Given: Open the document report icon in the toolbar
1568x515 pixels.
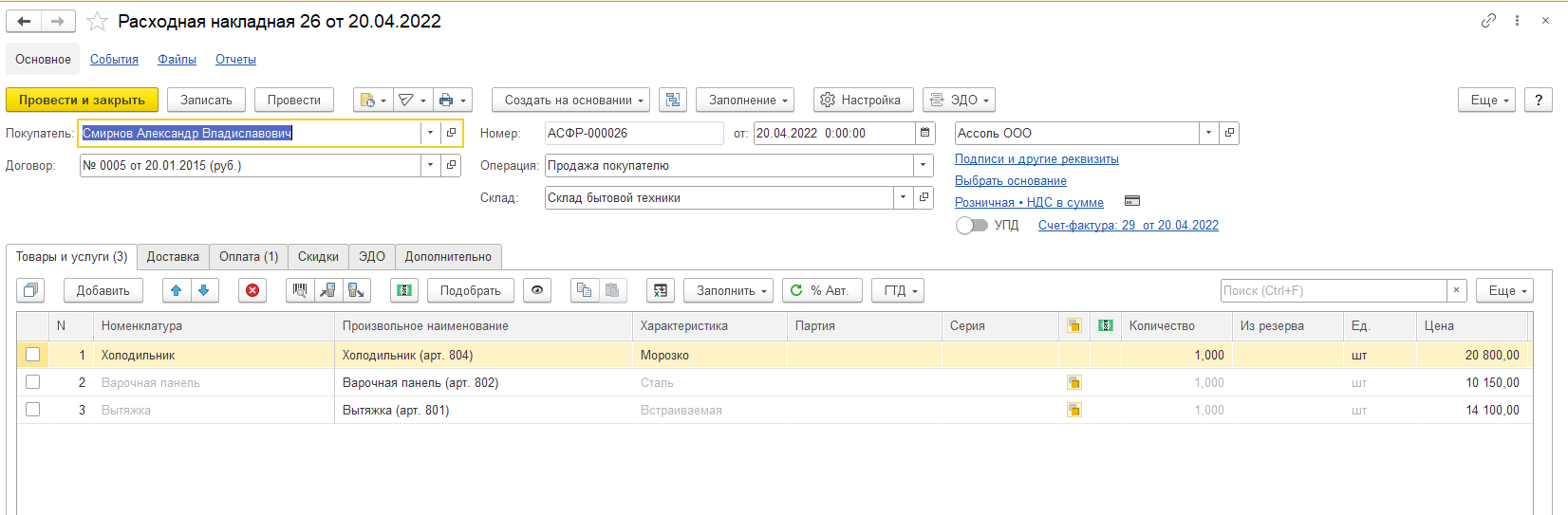Looking at the screenshot, I should (372, 100).
